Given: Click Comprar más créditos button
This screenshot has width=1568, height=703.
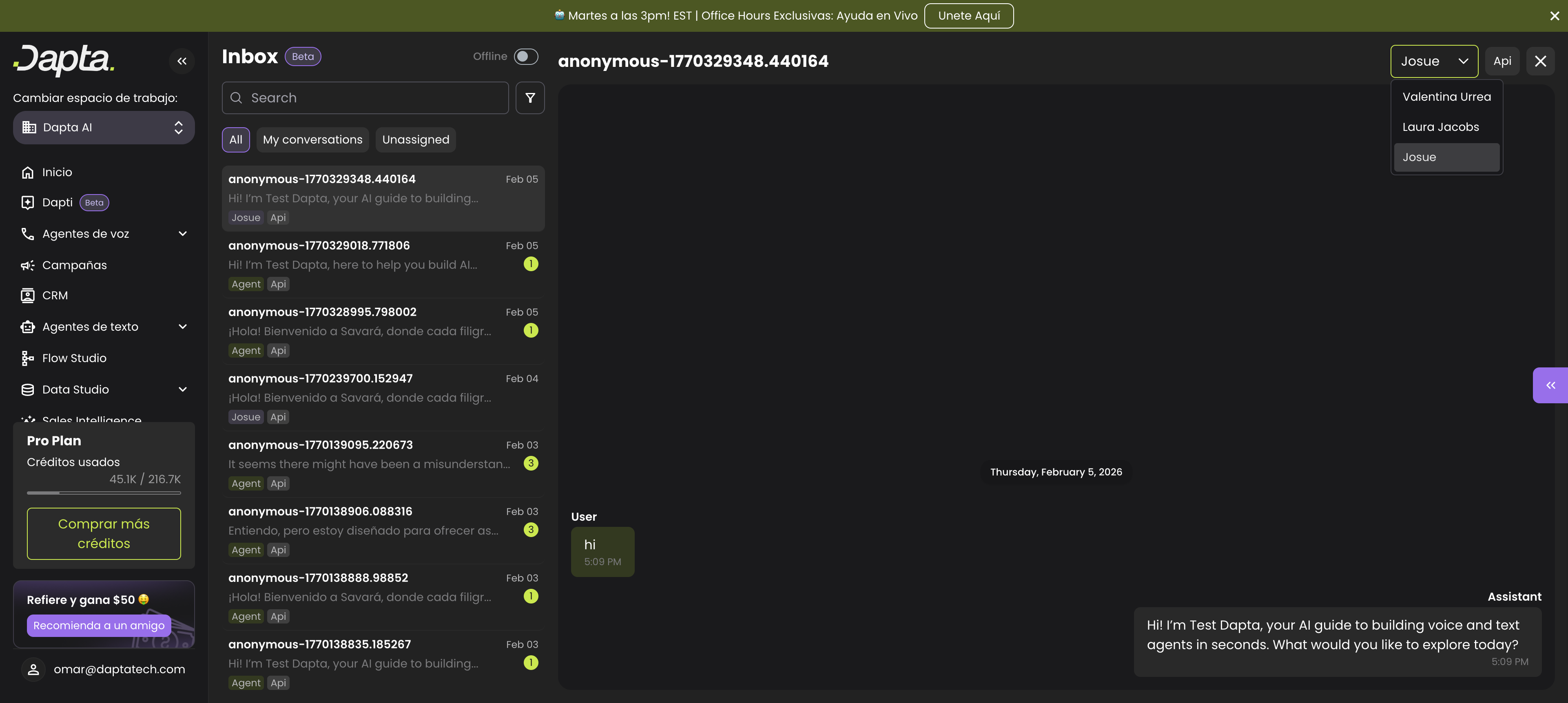Looking at the screenshot, I should click(x=104, y=533).
